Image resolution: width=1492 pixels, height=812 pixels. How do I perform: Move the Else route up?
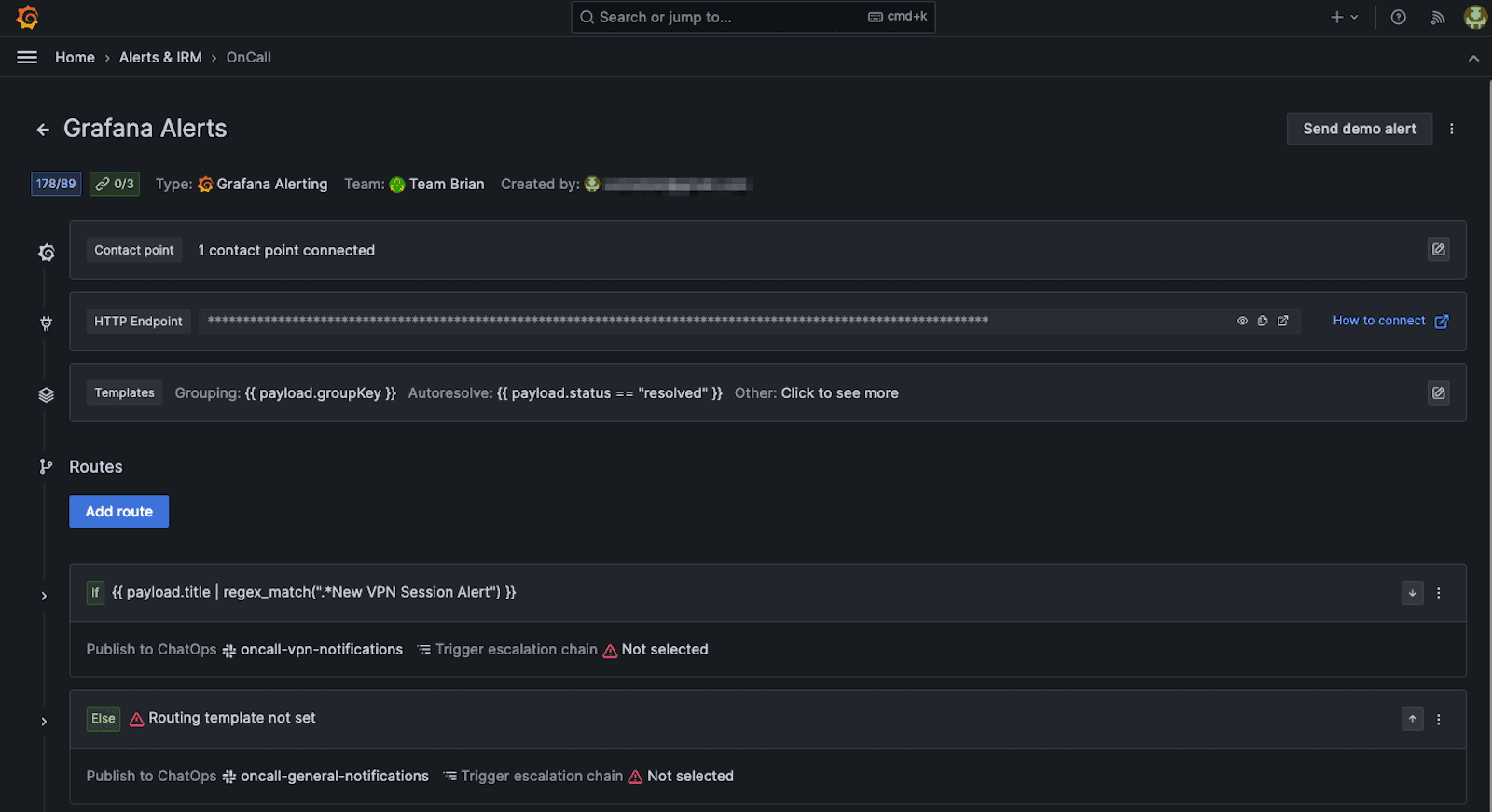(1412, 719)
